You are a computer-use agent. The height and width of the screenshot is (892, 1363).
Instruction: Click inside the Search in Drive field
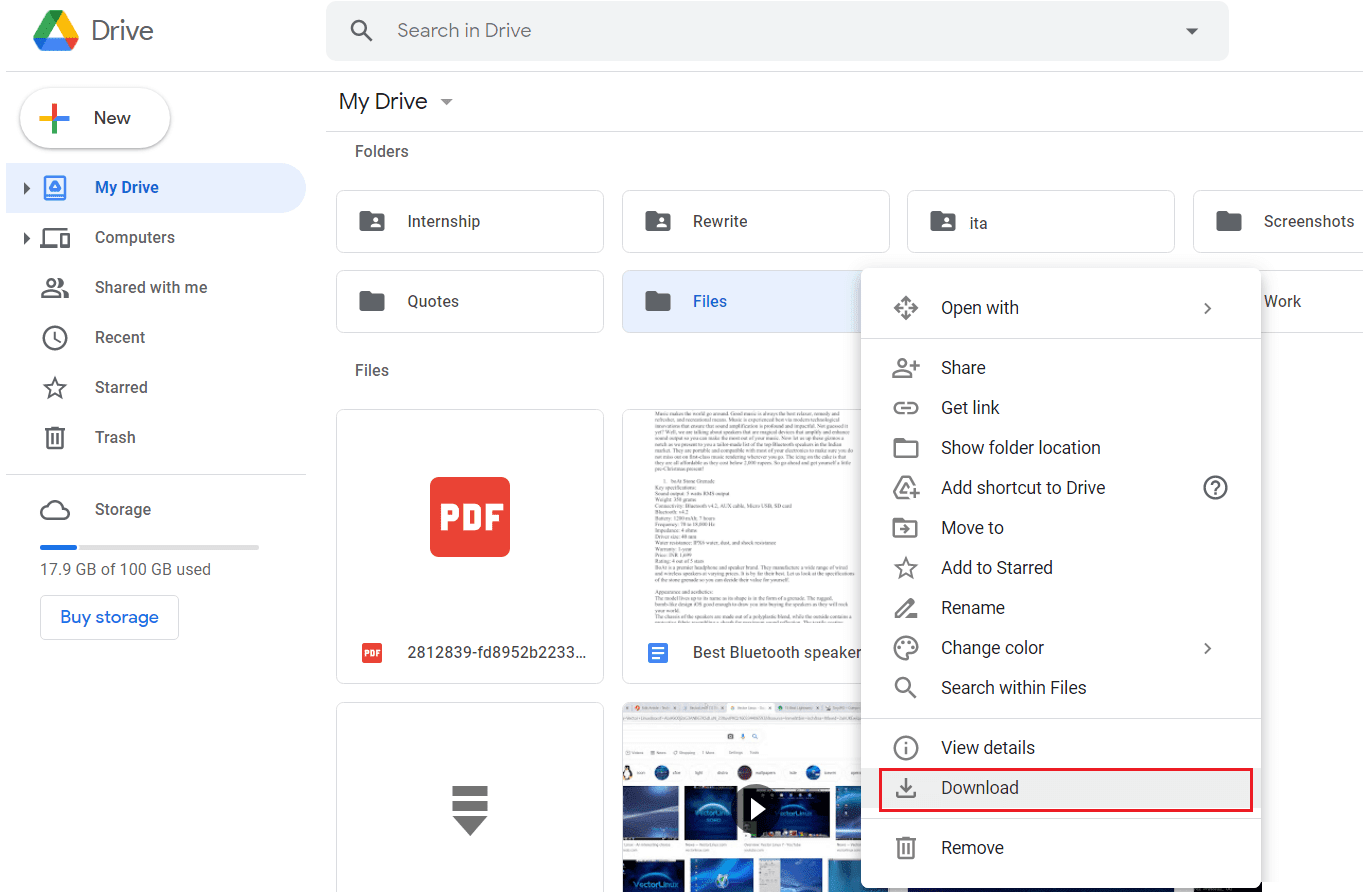tap(600, 31)
